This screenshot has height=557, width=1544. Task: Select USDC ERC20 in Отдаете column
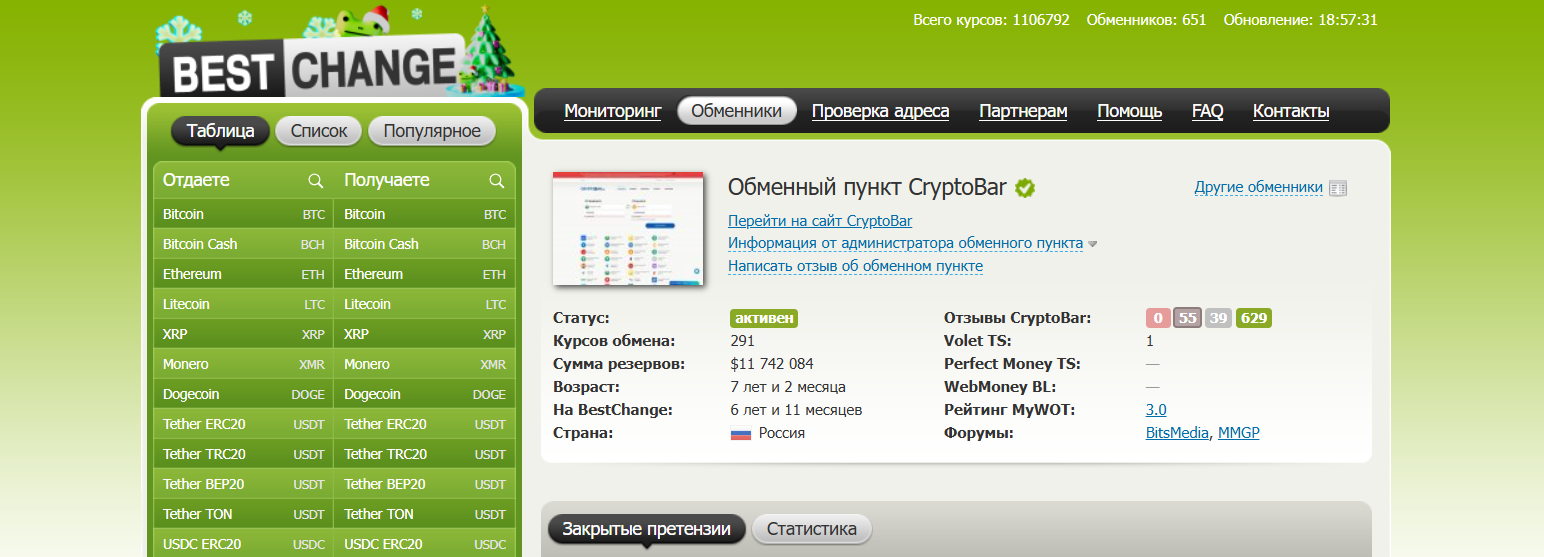pos(243,543)
